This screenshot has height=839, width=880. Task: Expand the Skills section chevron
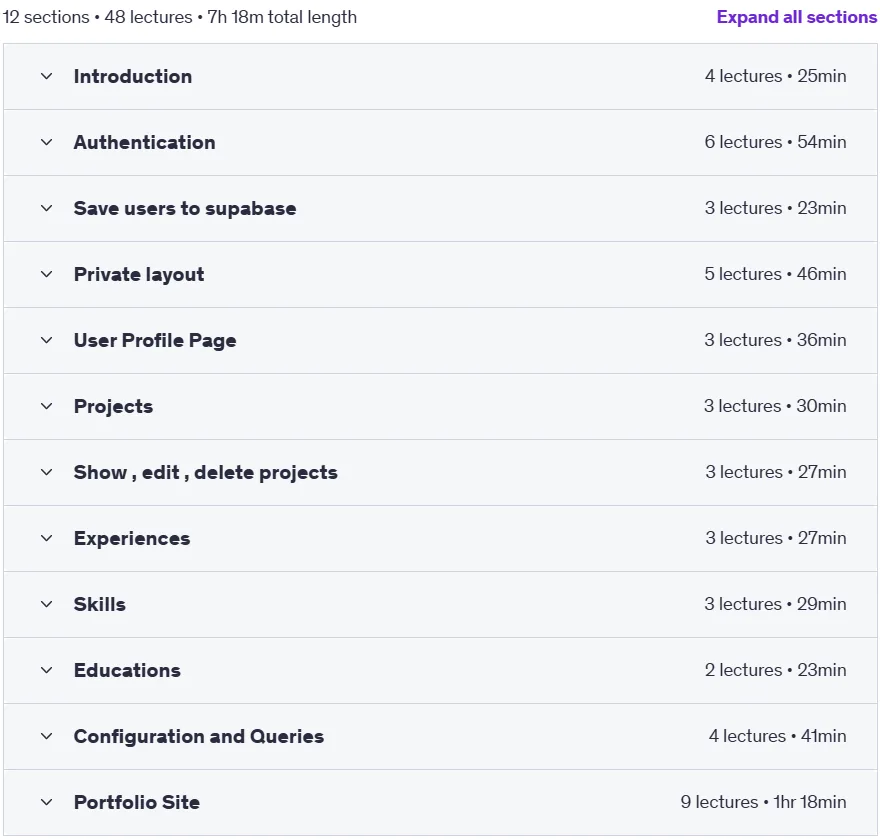(x=47, y=604)
